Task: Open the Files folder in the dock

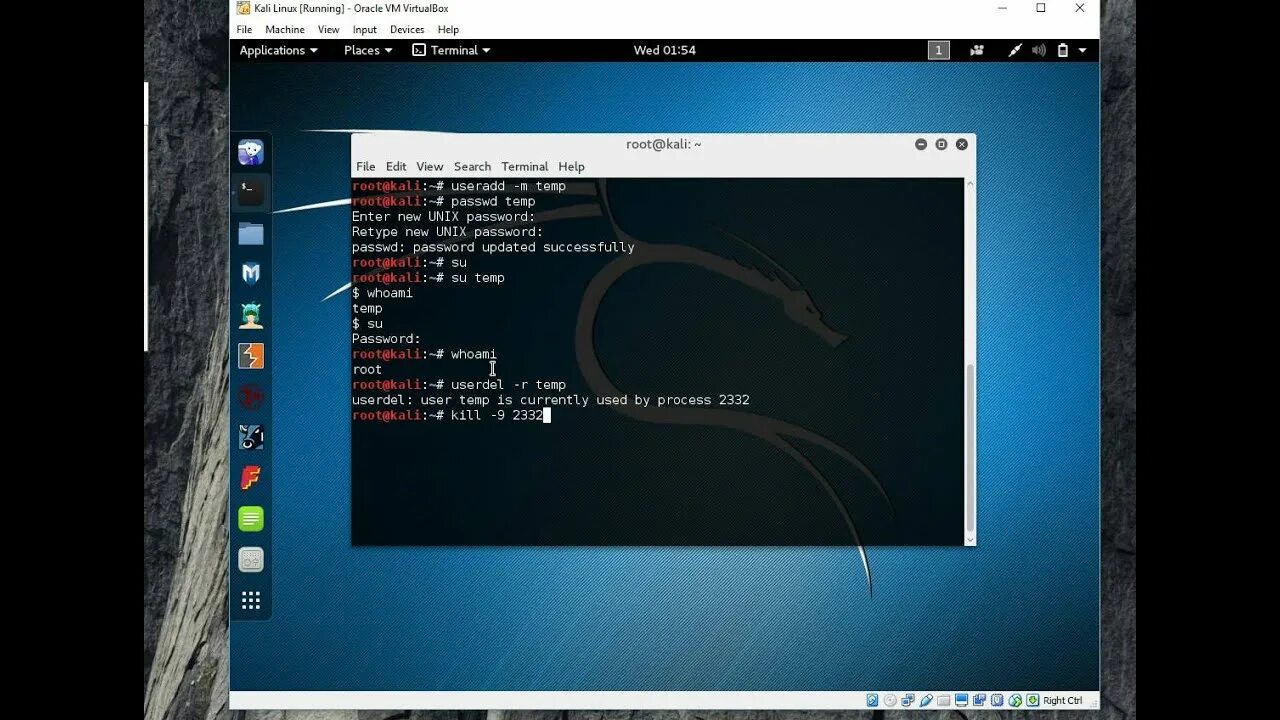Action: click(x=251, y=234)
